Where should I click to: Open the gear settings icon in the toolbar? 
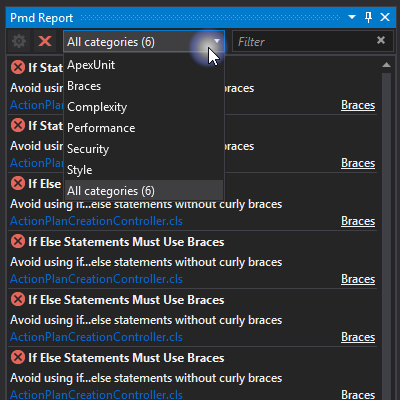[19, 41]
